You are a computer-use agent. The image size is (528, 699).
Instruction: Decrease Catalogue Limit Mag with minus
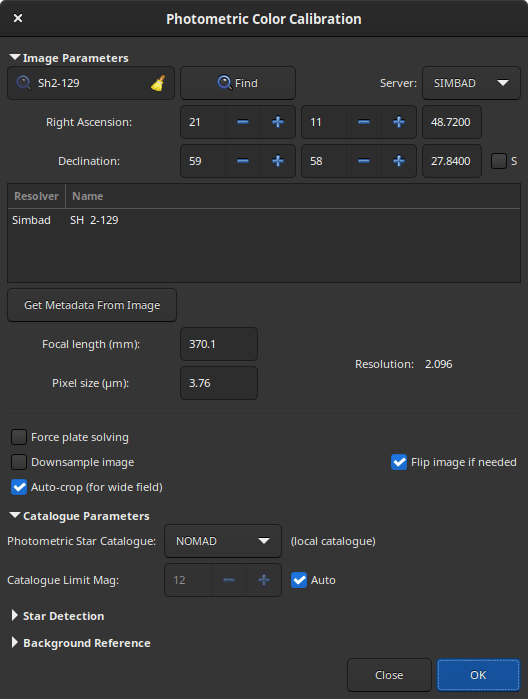tap(229, 580)
